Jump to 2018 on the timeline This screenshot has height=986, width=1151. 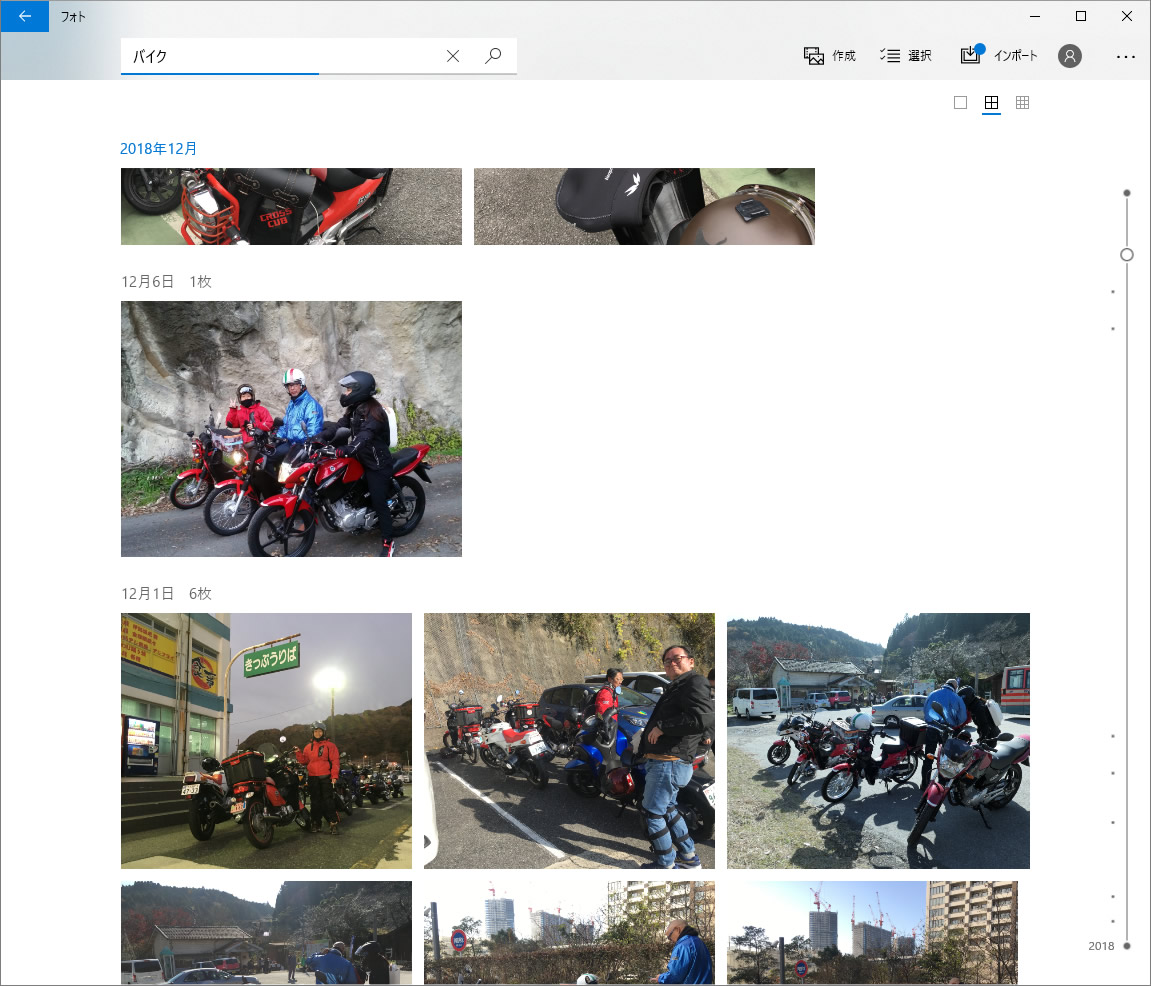[1101, 945]
